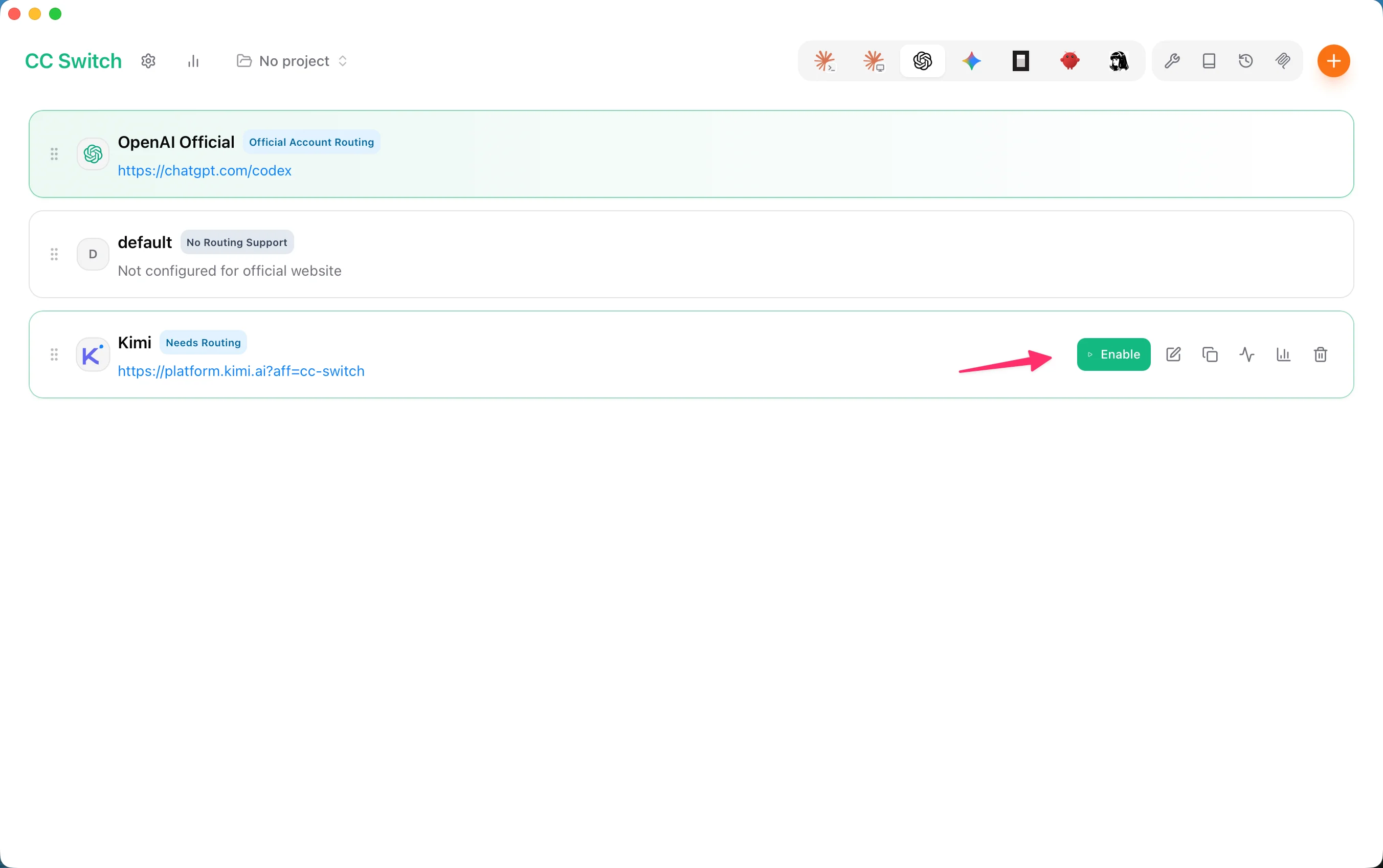Open the settings gear next to CC Switch

point(148,61)
